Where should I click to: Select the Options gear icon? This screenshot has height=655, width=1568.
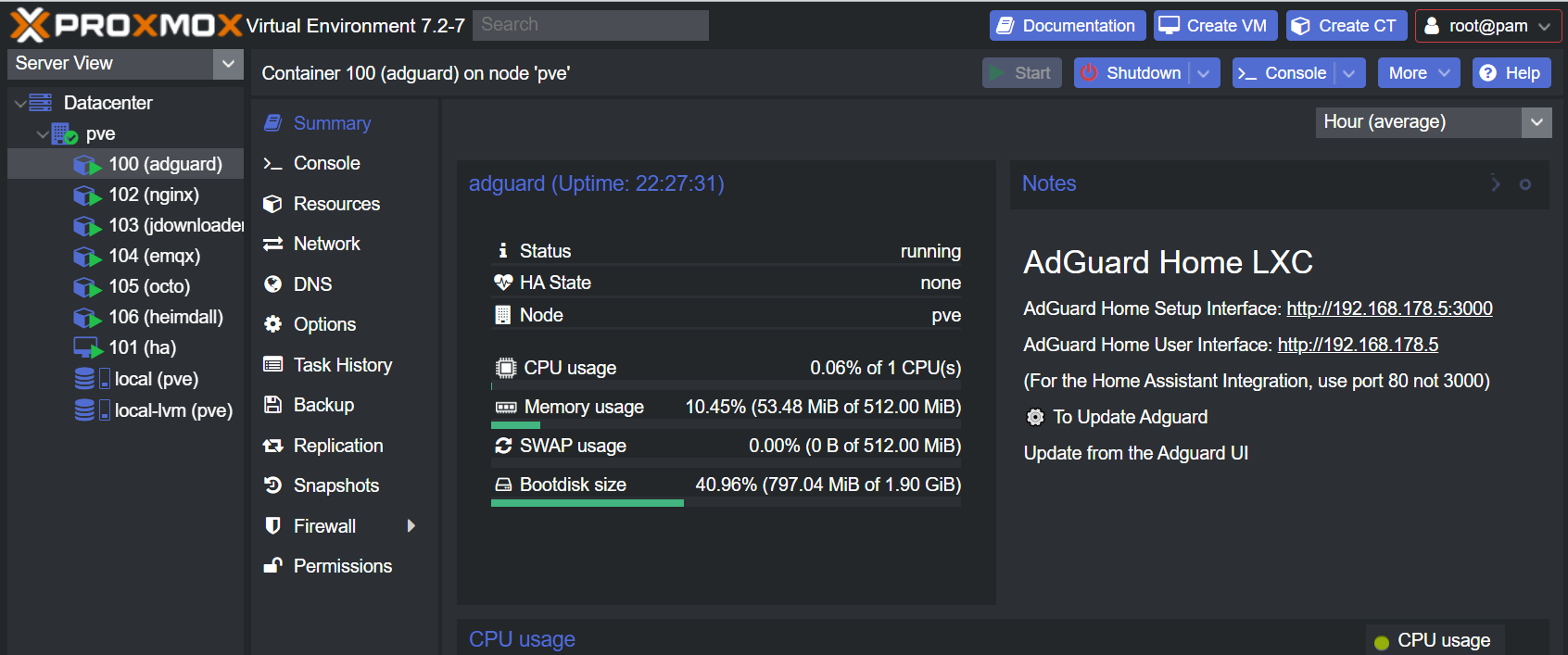(272, 324)
